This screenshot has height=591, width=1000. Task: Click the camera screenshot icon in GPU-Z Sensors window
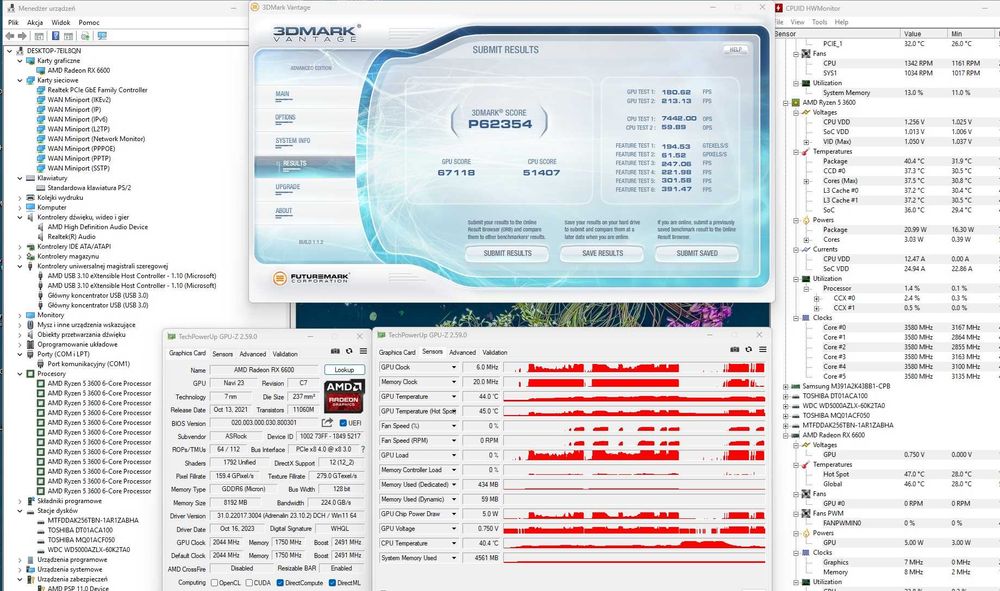[x=735, y=349]
